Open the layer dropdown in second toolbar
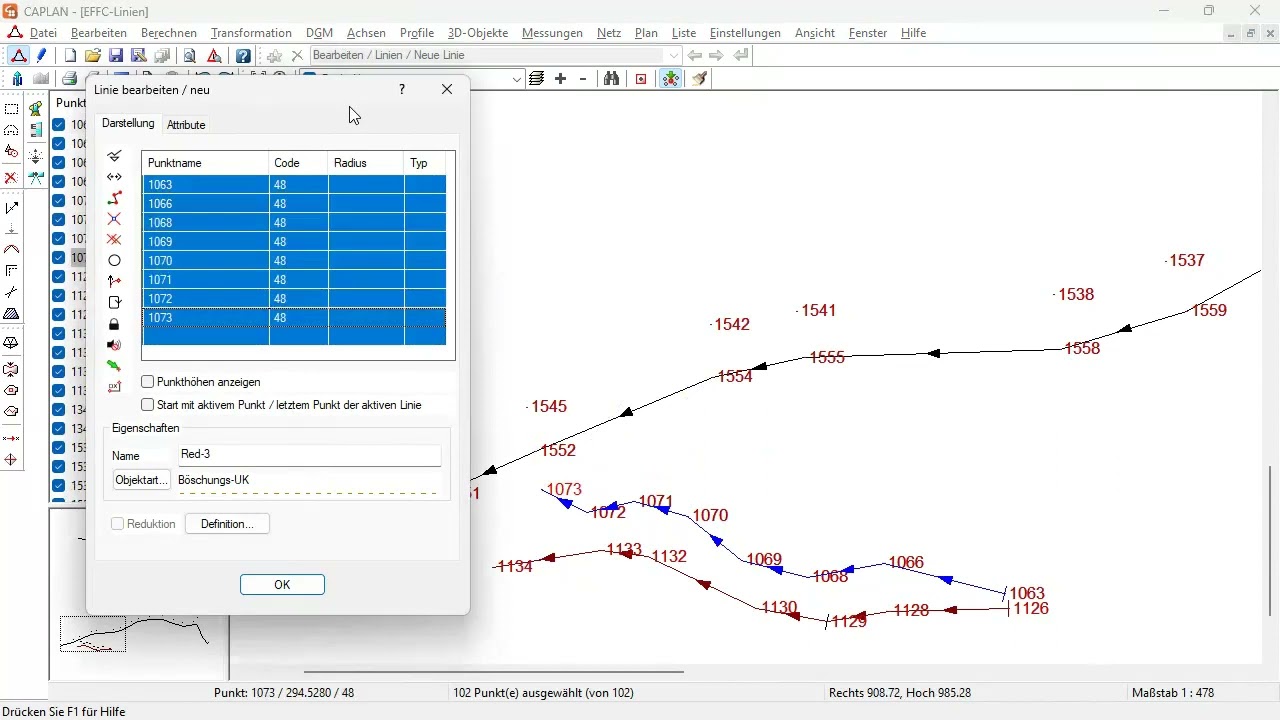This screenshot has width=1280, height=720. (x=517, y=79)
